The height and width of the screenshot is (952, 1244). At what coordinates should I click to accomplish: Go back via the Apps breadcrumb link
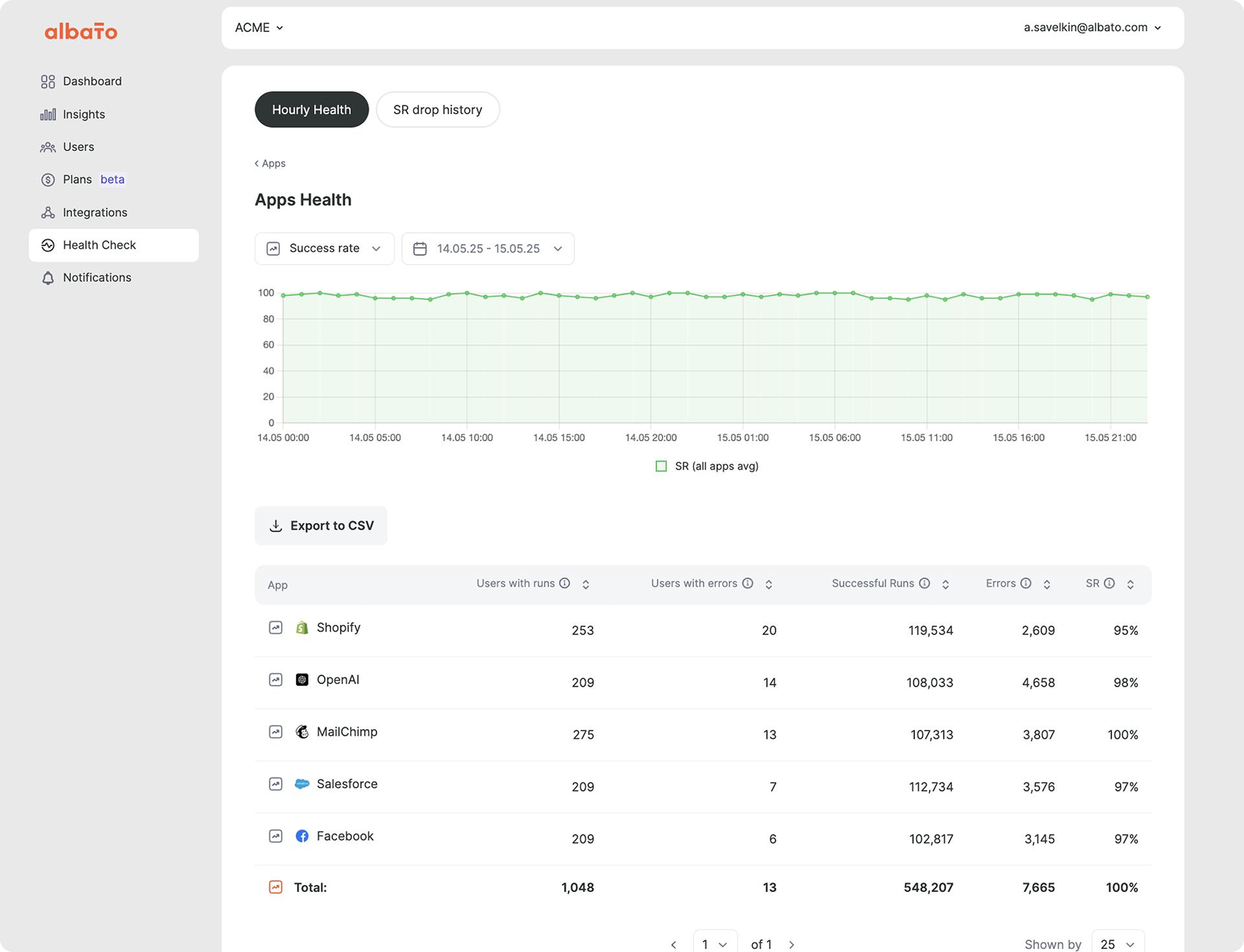click(271, 164)
